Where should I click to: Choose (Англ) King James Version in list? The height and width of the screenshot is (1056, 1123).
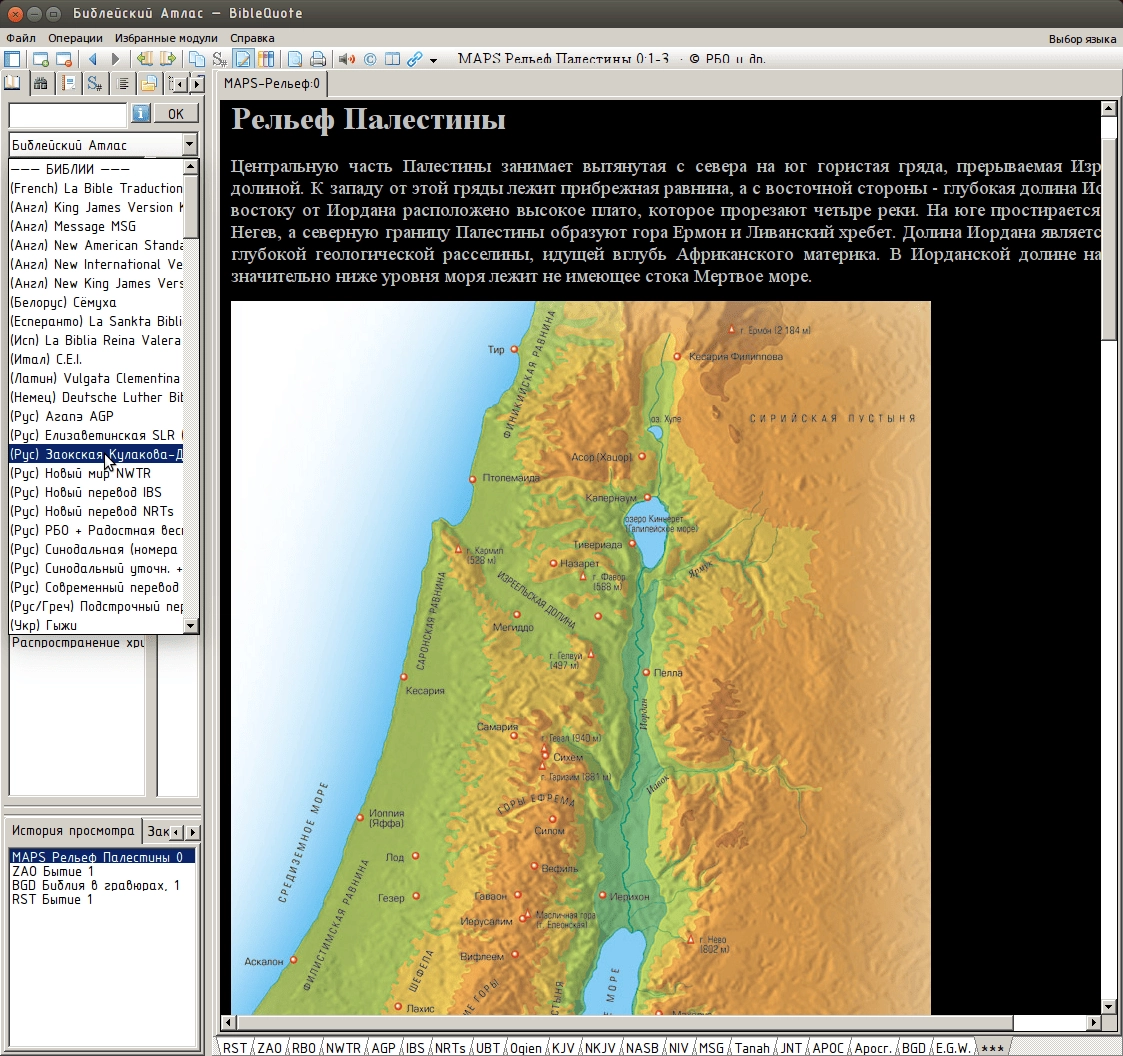(x=96, y=207)
